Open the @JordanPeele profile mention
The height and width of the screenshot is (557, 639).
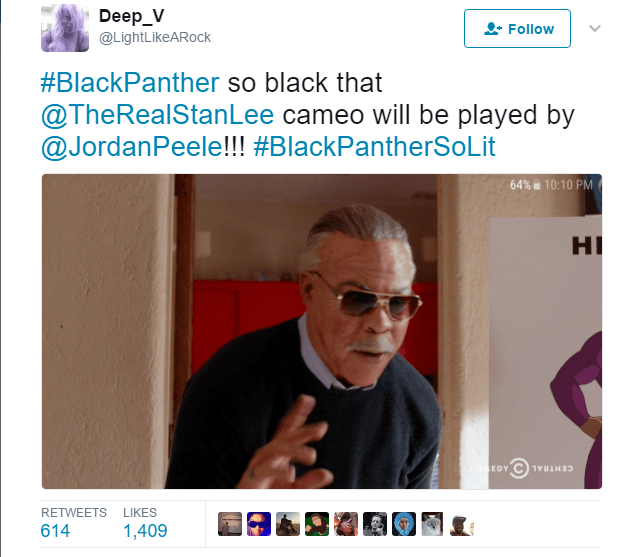pyautogui.click(x=131, y=146)
